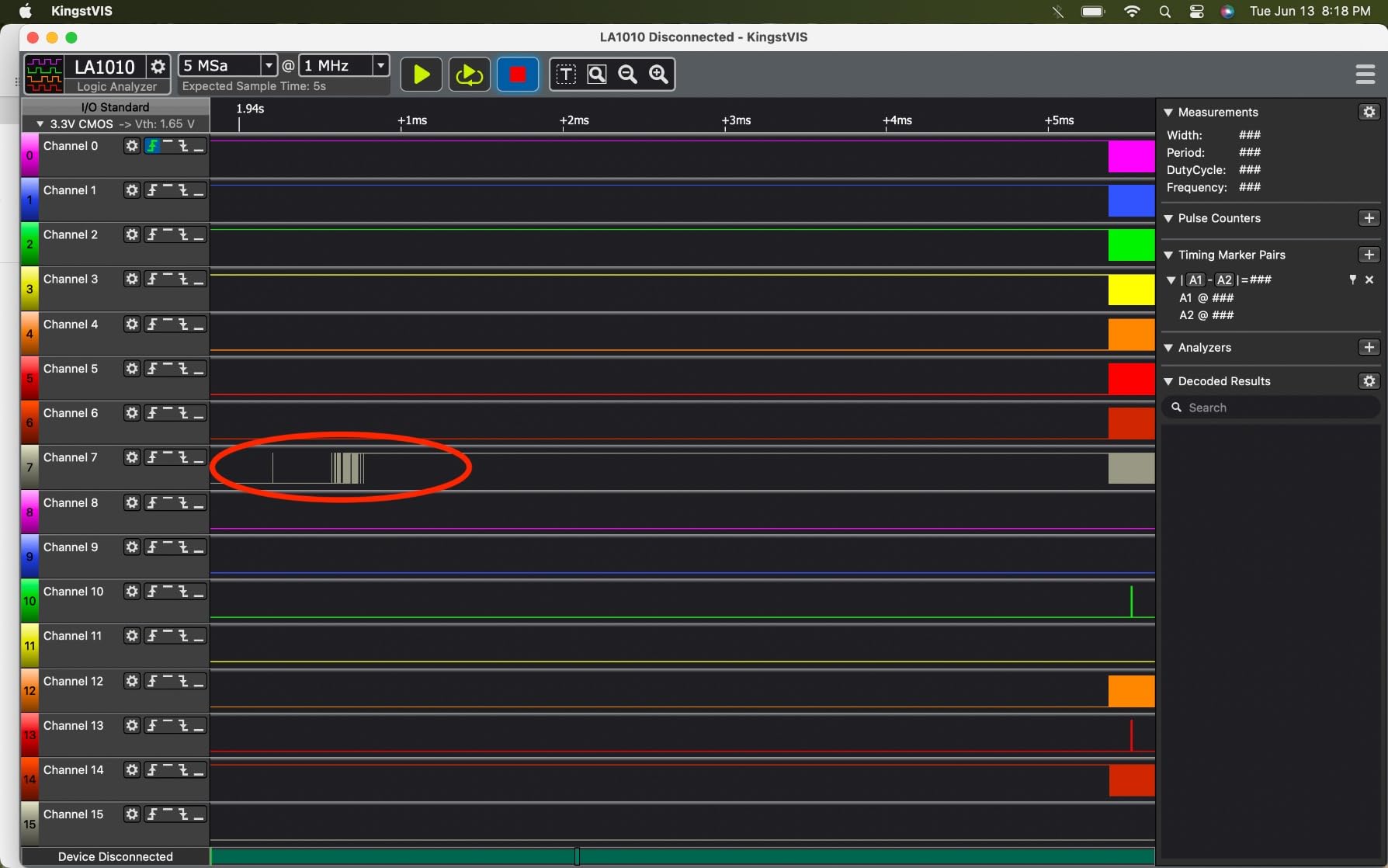Set high level trigger on Channel 1
This screenshot has width=1388, height=868.
coord(168,190)
